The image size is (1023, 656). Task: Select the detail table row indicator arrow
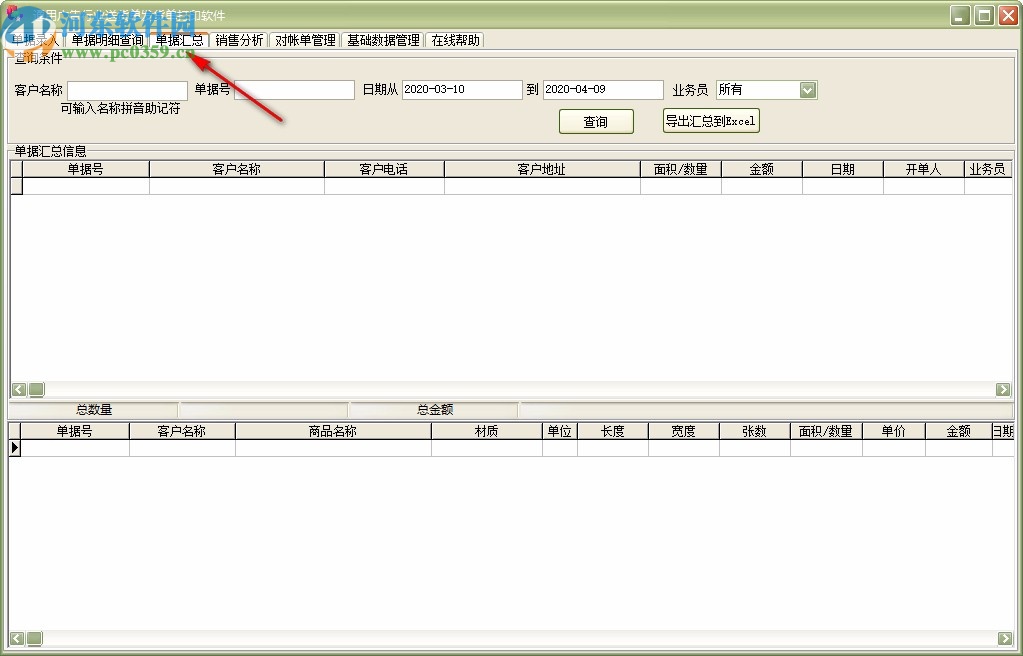[x=15, y=448]
